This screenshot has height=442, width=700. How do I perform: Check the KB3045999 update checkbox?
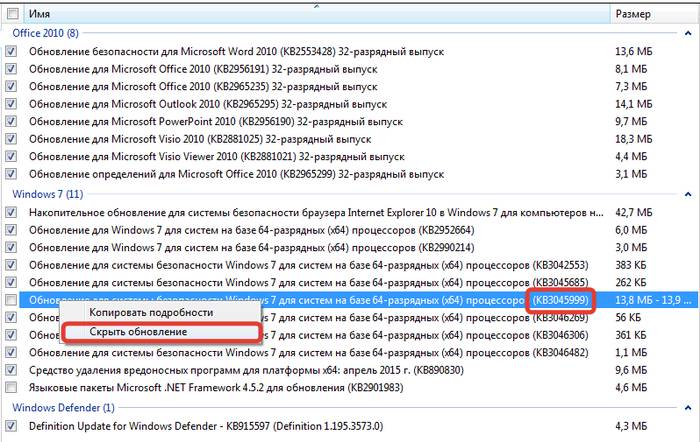click(x=11, y=300)
